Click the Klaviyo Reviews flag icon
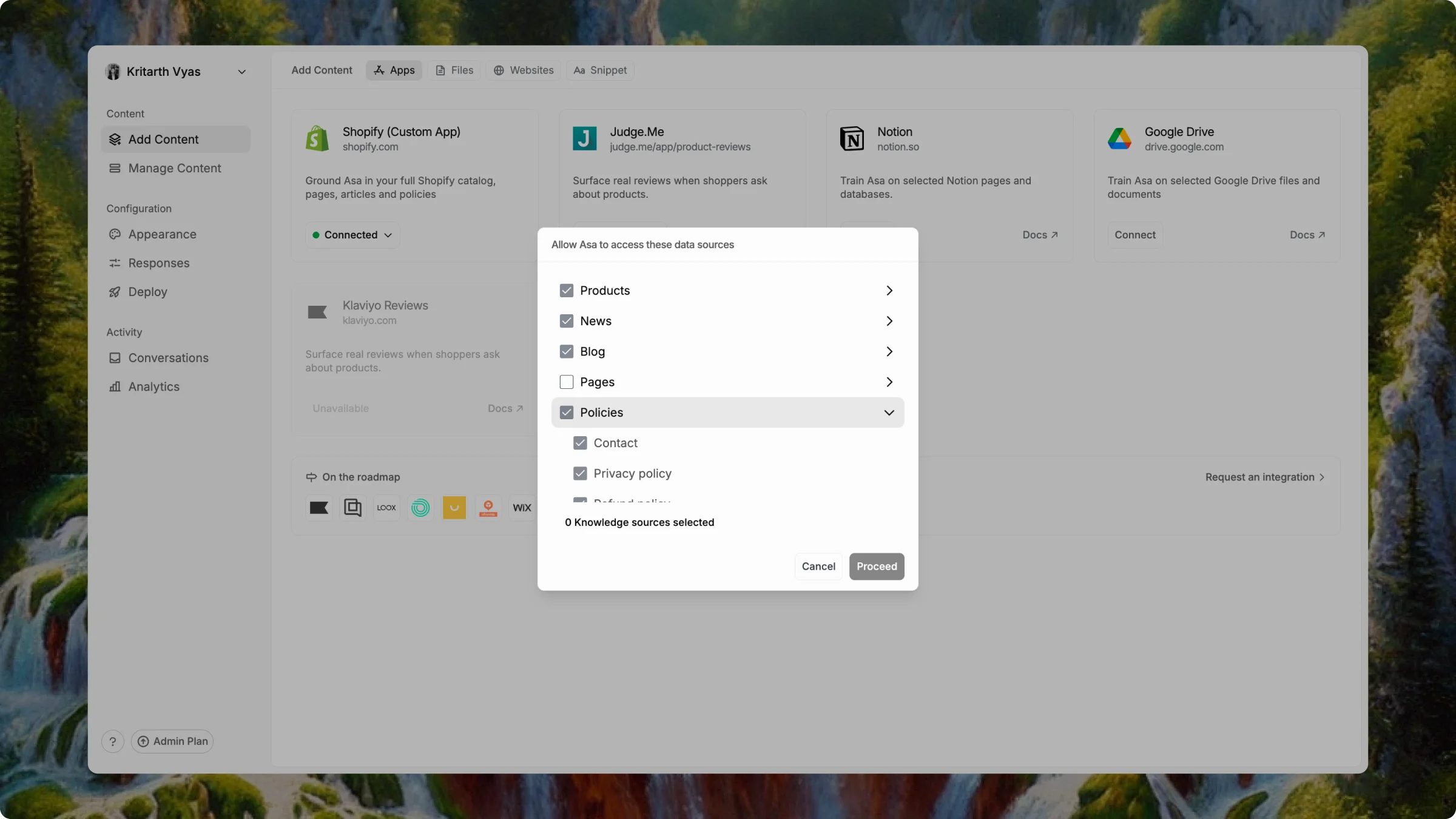The height and width of the screenshot is (819, 1456). click(317, 312)
